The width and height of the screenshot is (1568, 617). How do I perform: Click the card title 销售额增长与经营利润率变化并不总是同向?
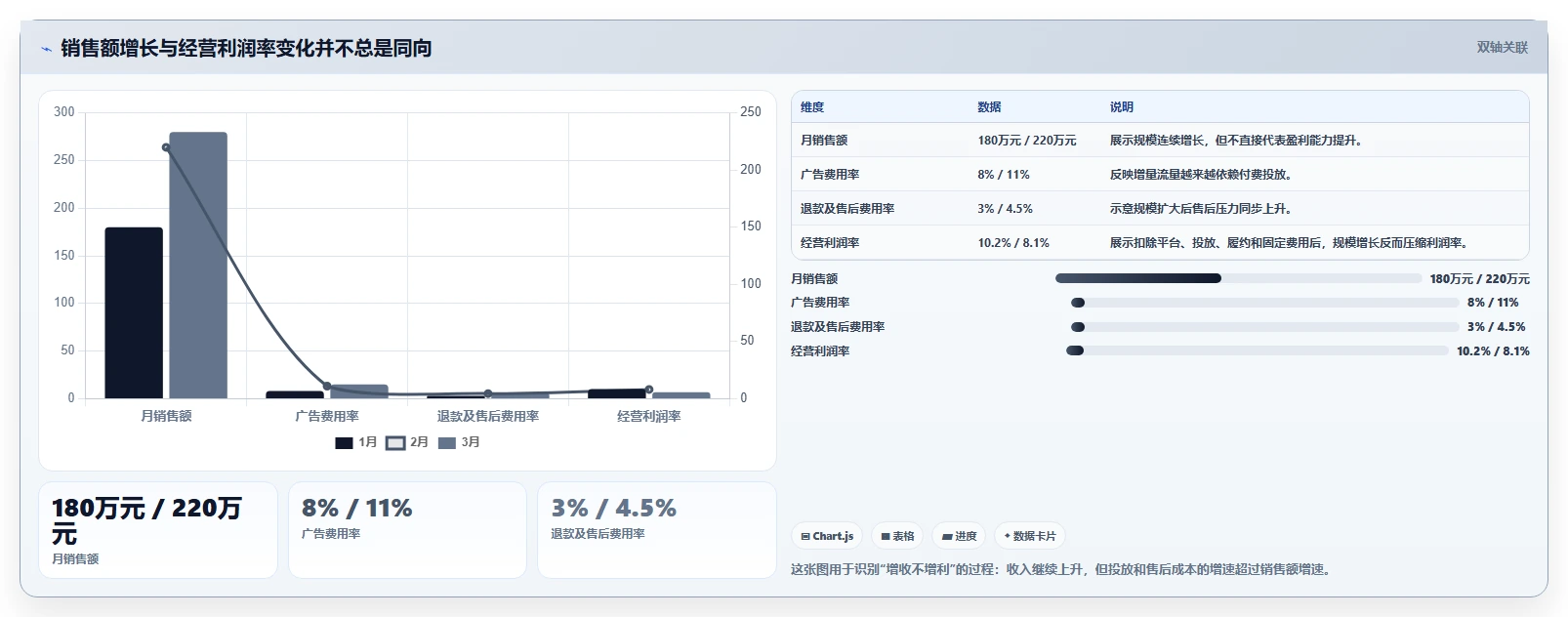coord(246,48)
